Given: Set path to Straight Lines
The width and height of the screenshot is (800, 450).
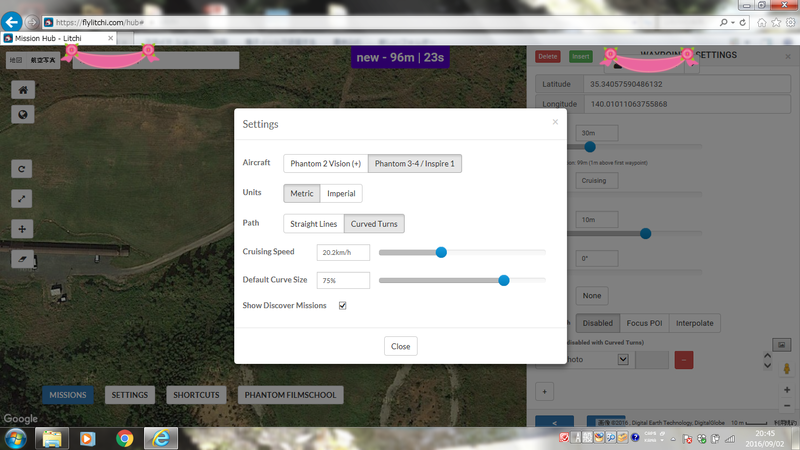Looking at the screenshot, I should tap(313, 223).
